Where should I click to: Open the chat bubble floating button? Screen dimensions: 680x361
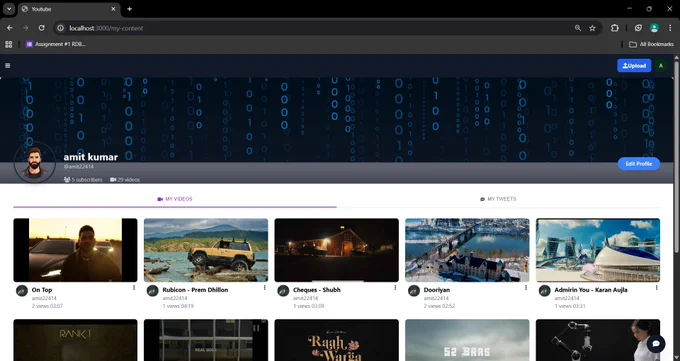[656, 344]
